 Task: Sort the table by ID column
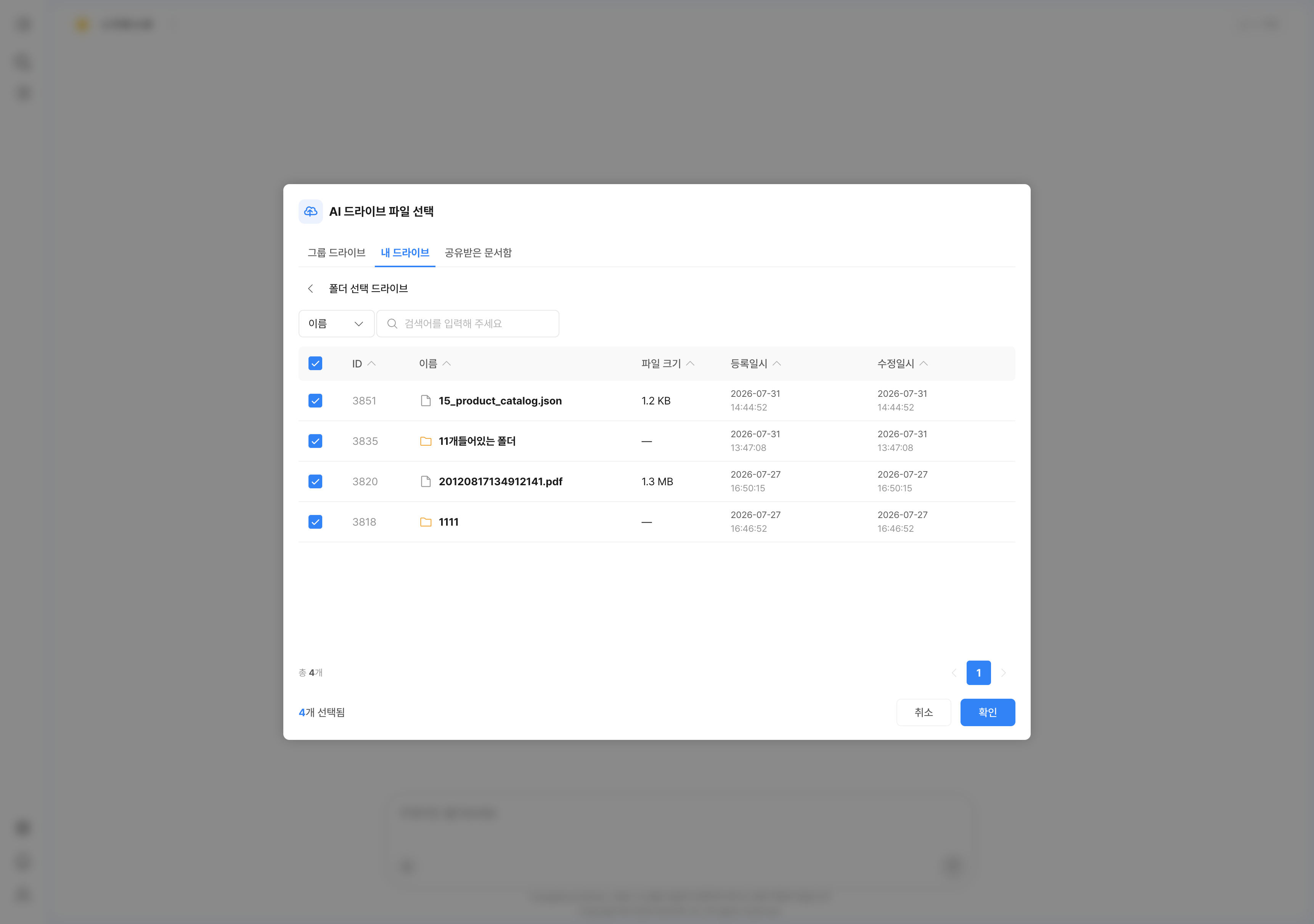(364, 364)
